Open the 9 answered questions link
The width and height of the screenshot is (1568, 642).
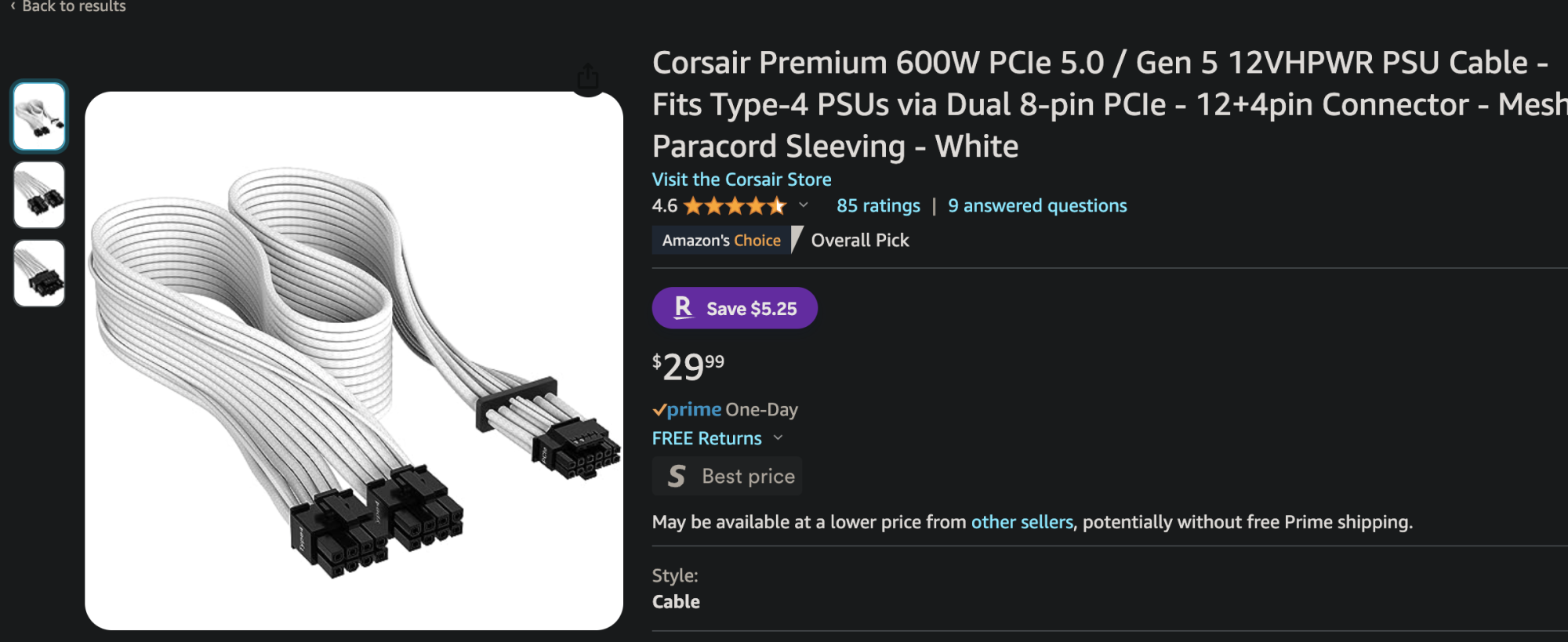[x=1036, y=206]
